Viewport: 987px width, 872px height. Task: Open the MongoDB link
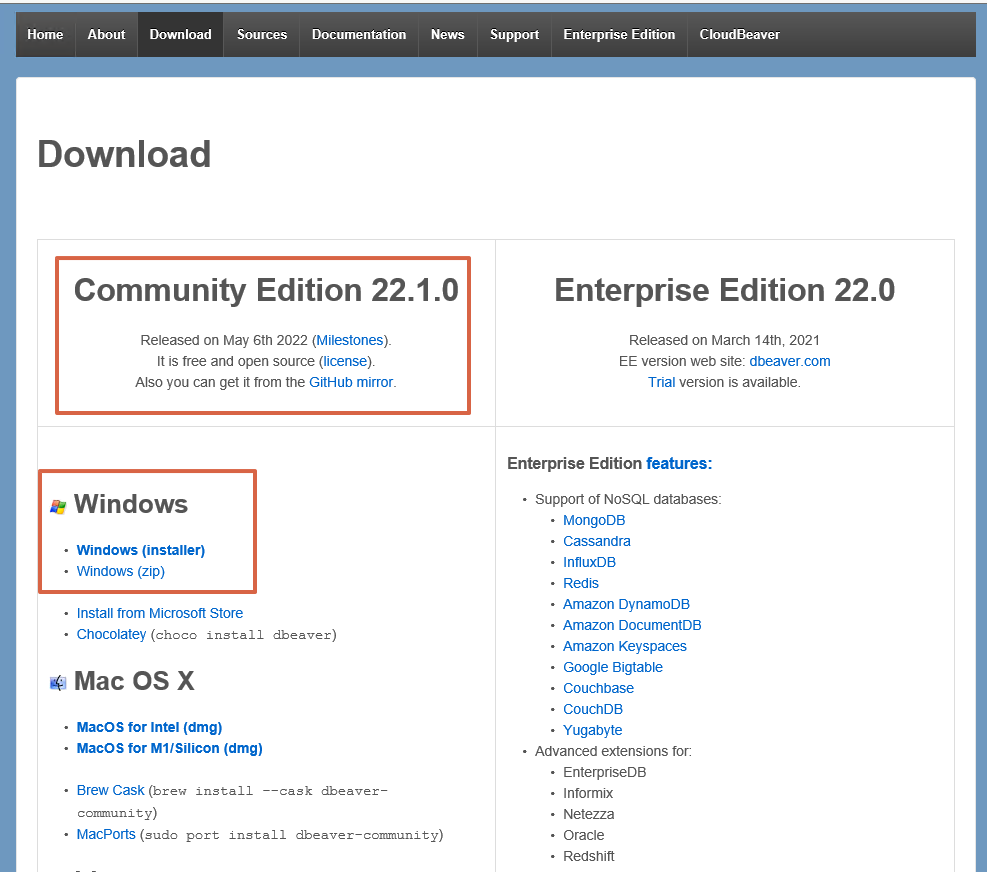tap(594, 520)
